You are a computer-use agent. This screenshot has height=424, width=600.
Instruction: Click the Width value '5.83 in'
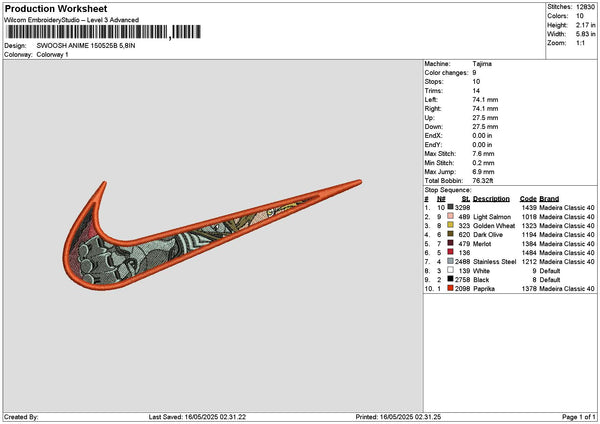[585, 34]
